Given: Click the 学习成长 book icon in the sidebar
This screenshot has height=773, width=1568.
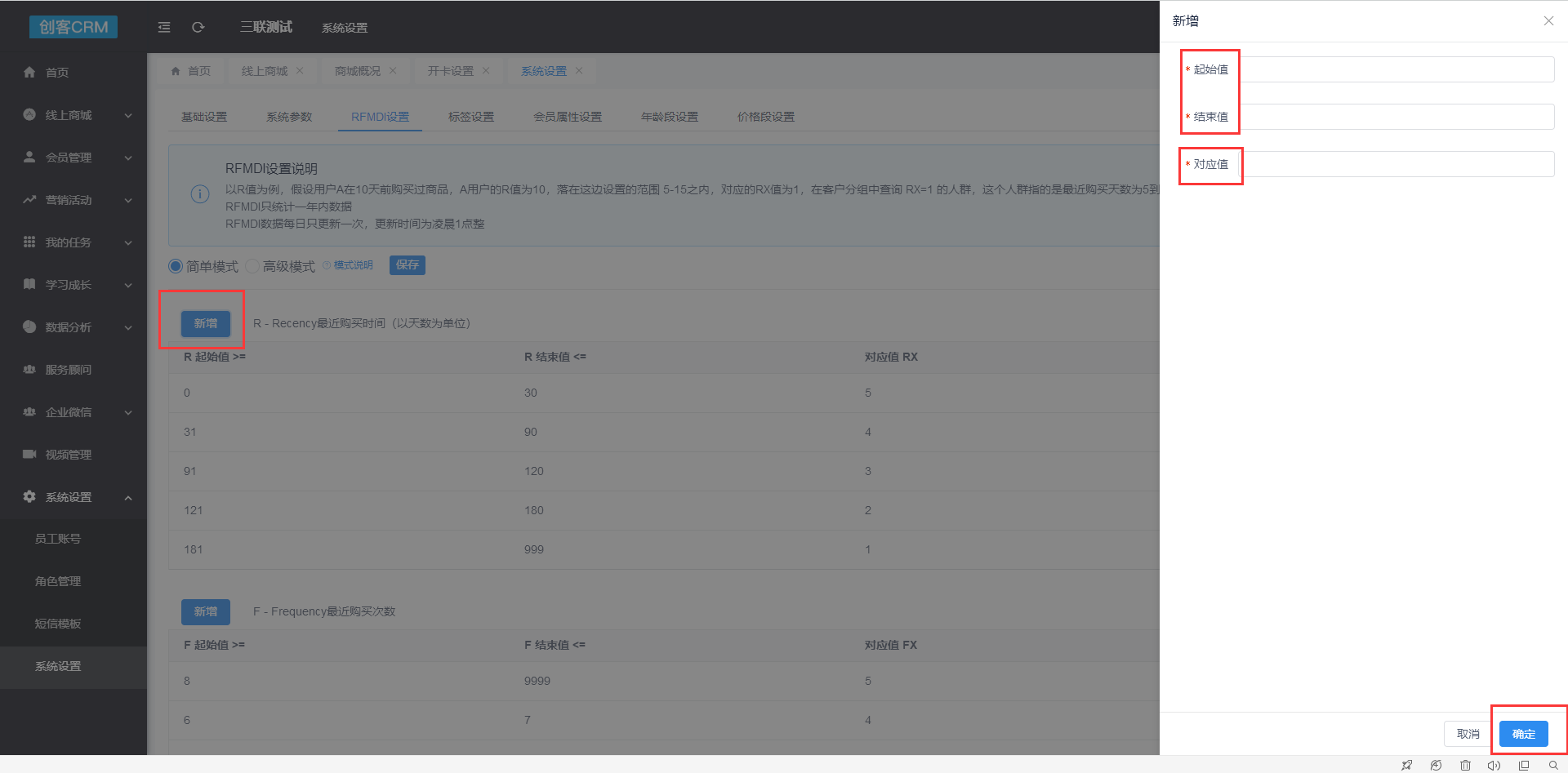Looking at the screenshot, I should click(29, 284).
